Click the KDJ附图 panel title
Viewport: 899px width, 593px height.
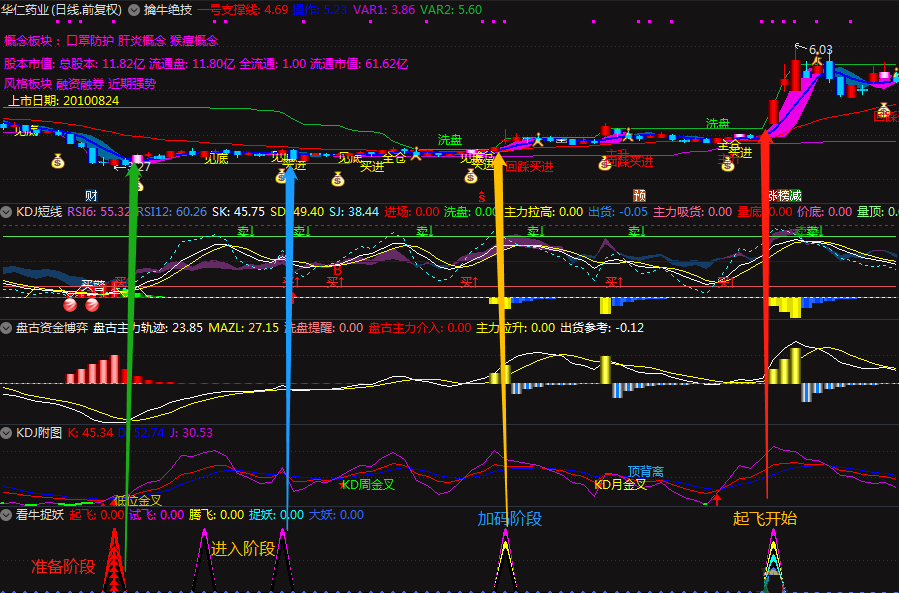(x=38, y=433)
